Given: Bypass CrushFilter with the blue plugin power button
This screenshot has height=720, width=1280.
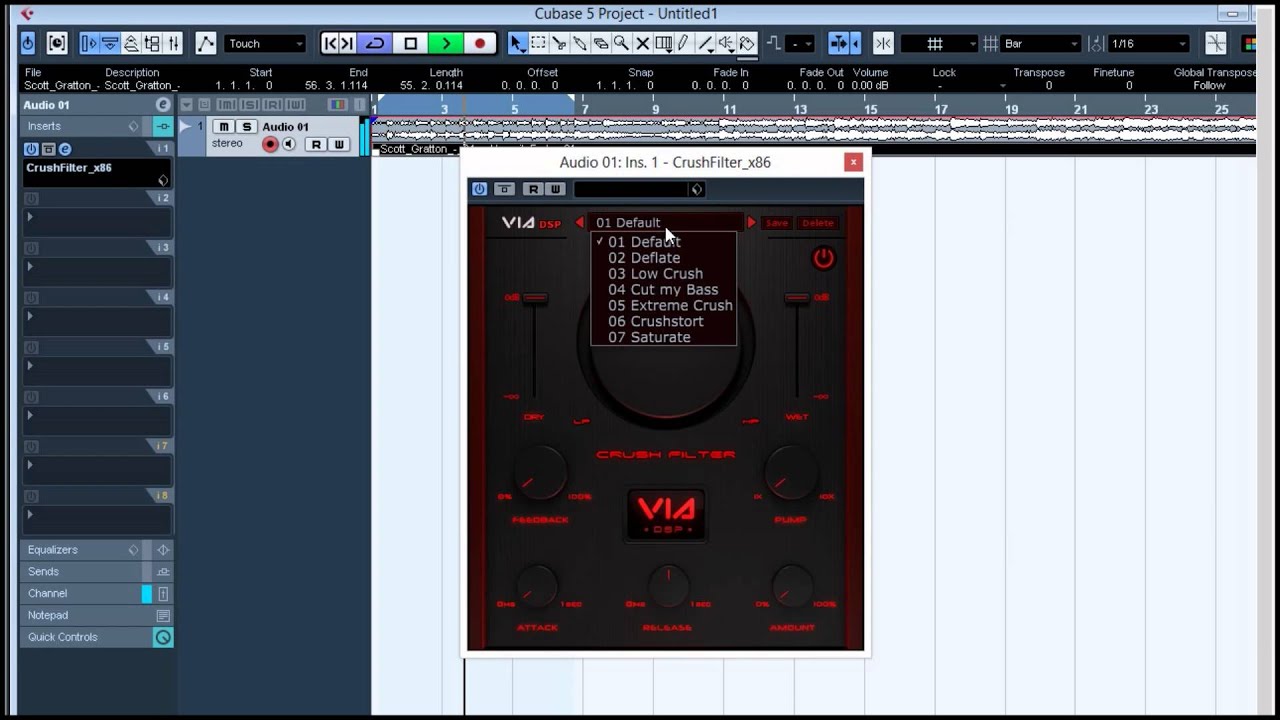Looking at the screenshot, I should (479, 189).
